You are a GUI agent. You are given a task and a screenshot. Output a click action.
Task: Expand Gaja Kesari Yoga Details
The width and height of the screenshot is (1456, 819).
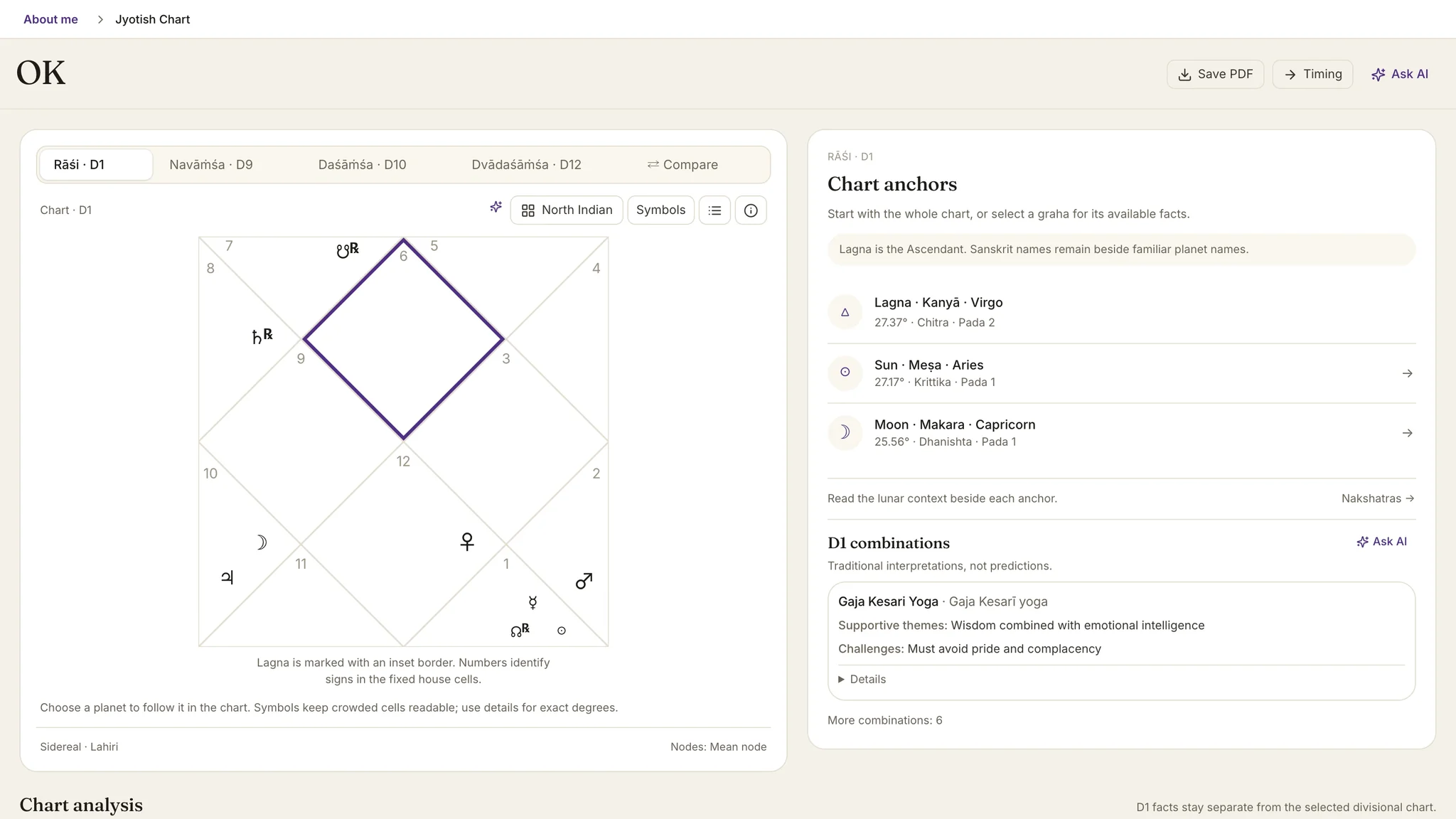pos(862,679)
